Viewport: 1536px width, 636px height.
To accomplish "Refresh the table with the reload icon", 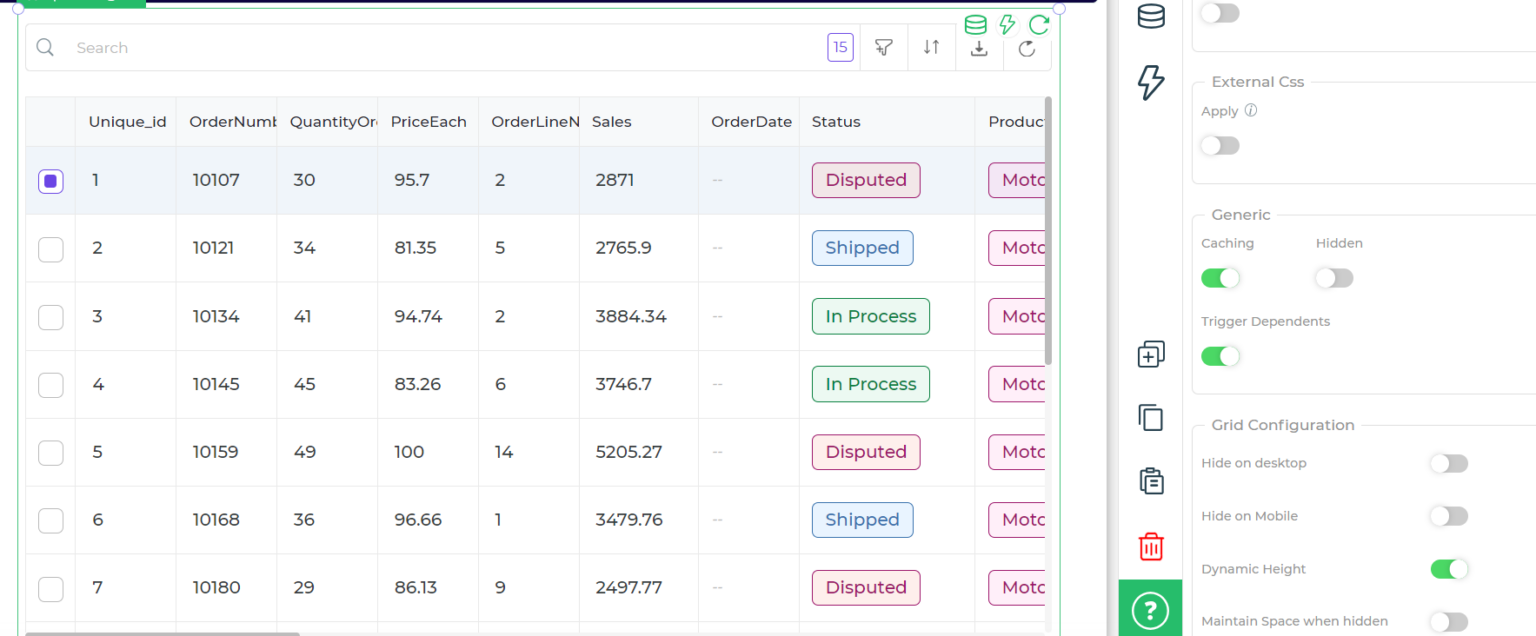I will point(1027,47).
